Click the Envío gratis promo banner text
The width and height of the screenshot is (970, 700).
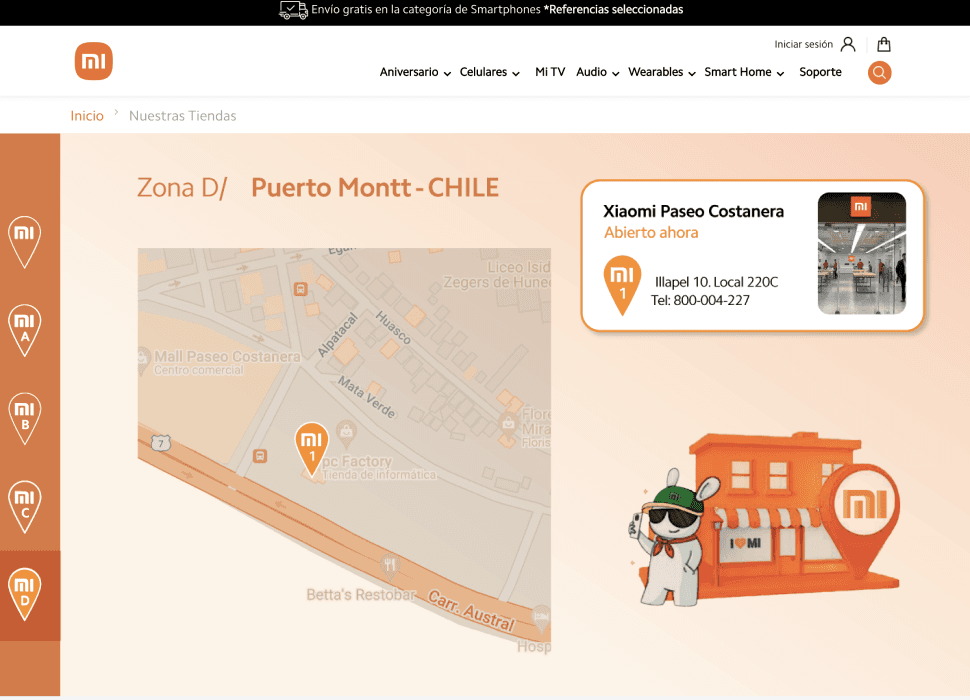[497, 10]
